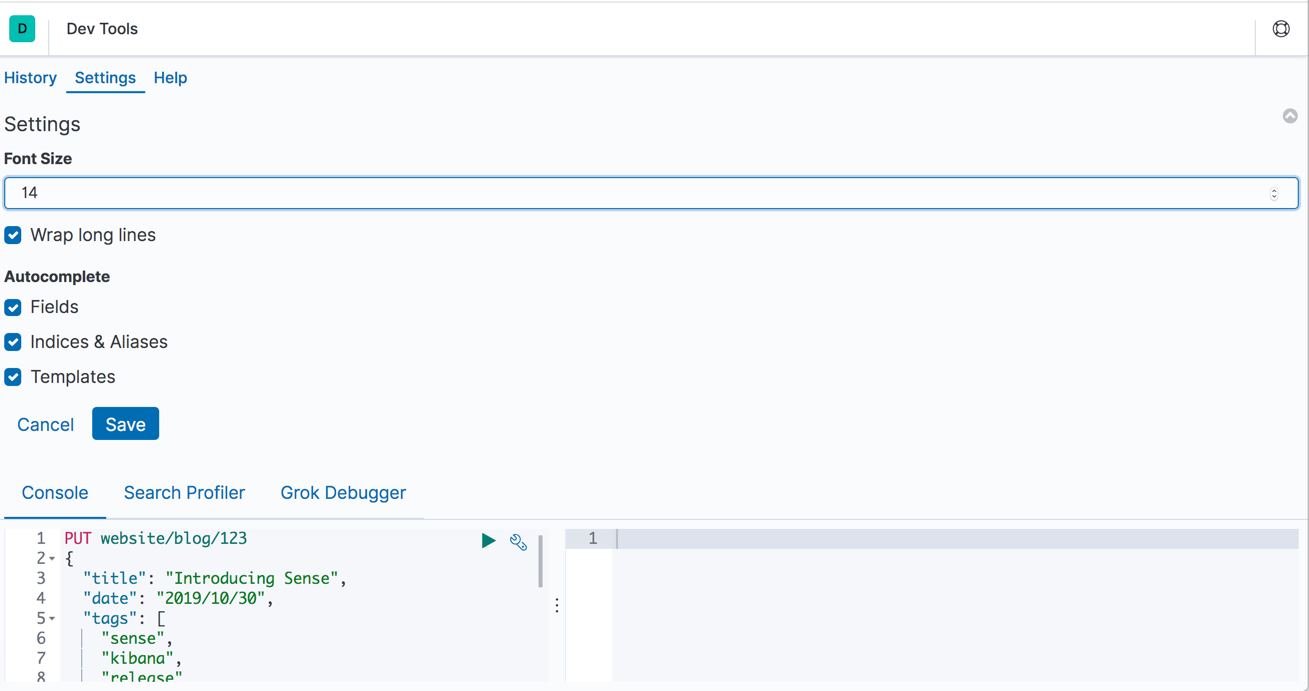Save the console settings
Viewport: 1309px width, 691px height.
click(x=125, y=424)
